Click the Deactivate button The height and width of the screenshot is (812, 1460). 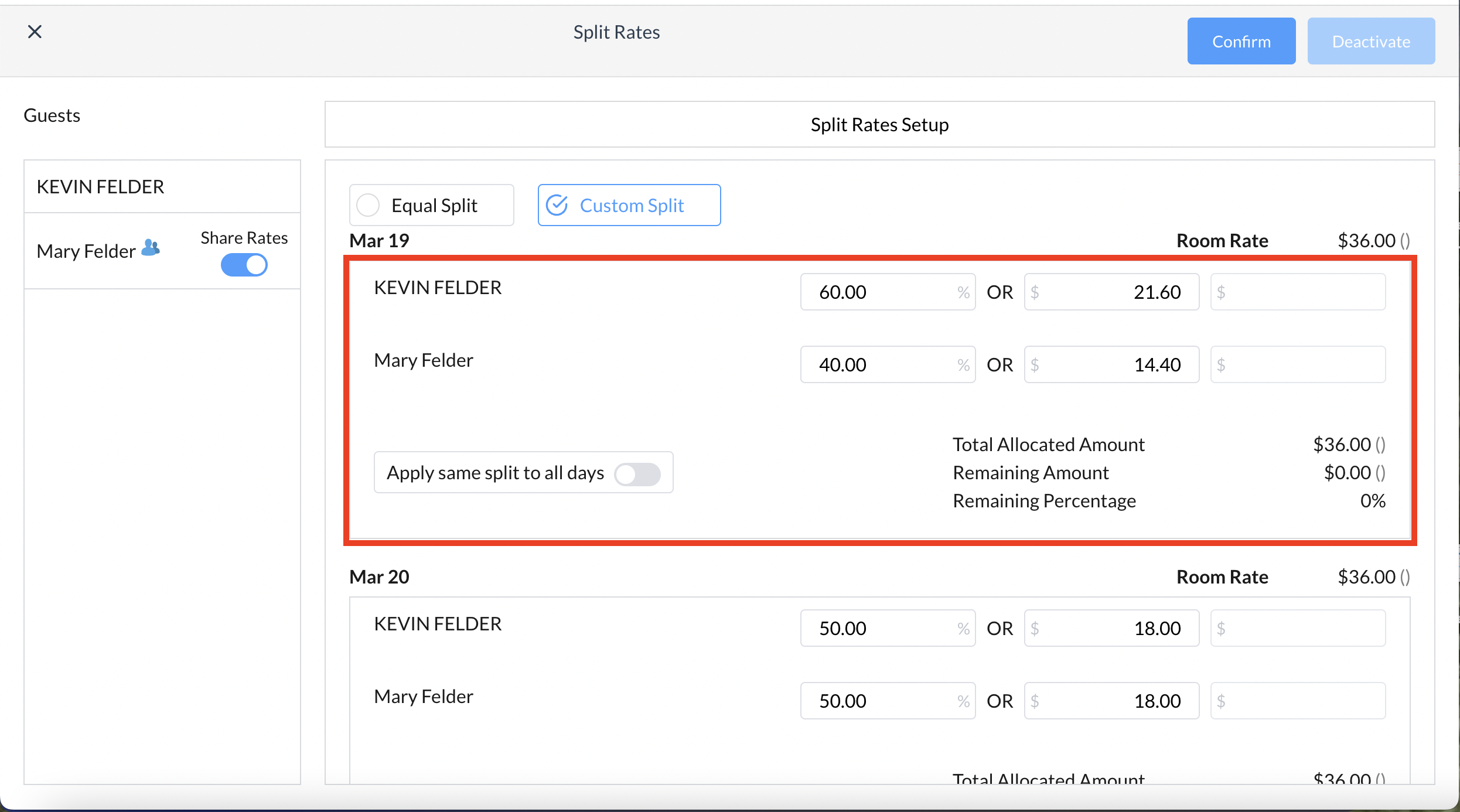click(1371, 41)
